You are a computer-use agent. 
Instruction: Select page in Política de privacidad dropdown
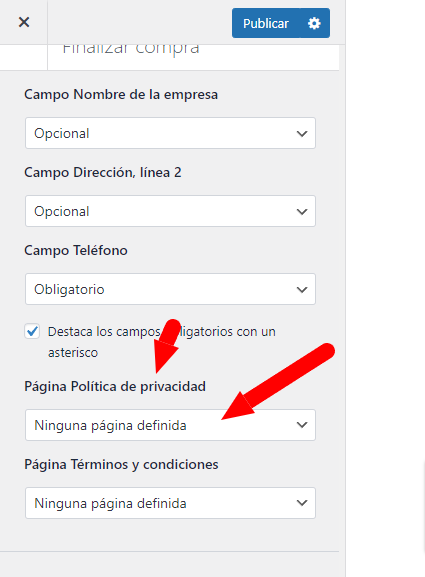170,425
